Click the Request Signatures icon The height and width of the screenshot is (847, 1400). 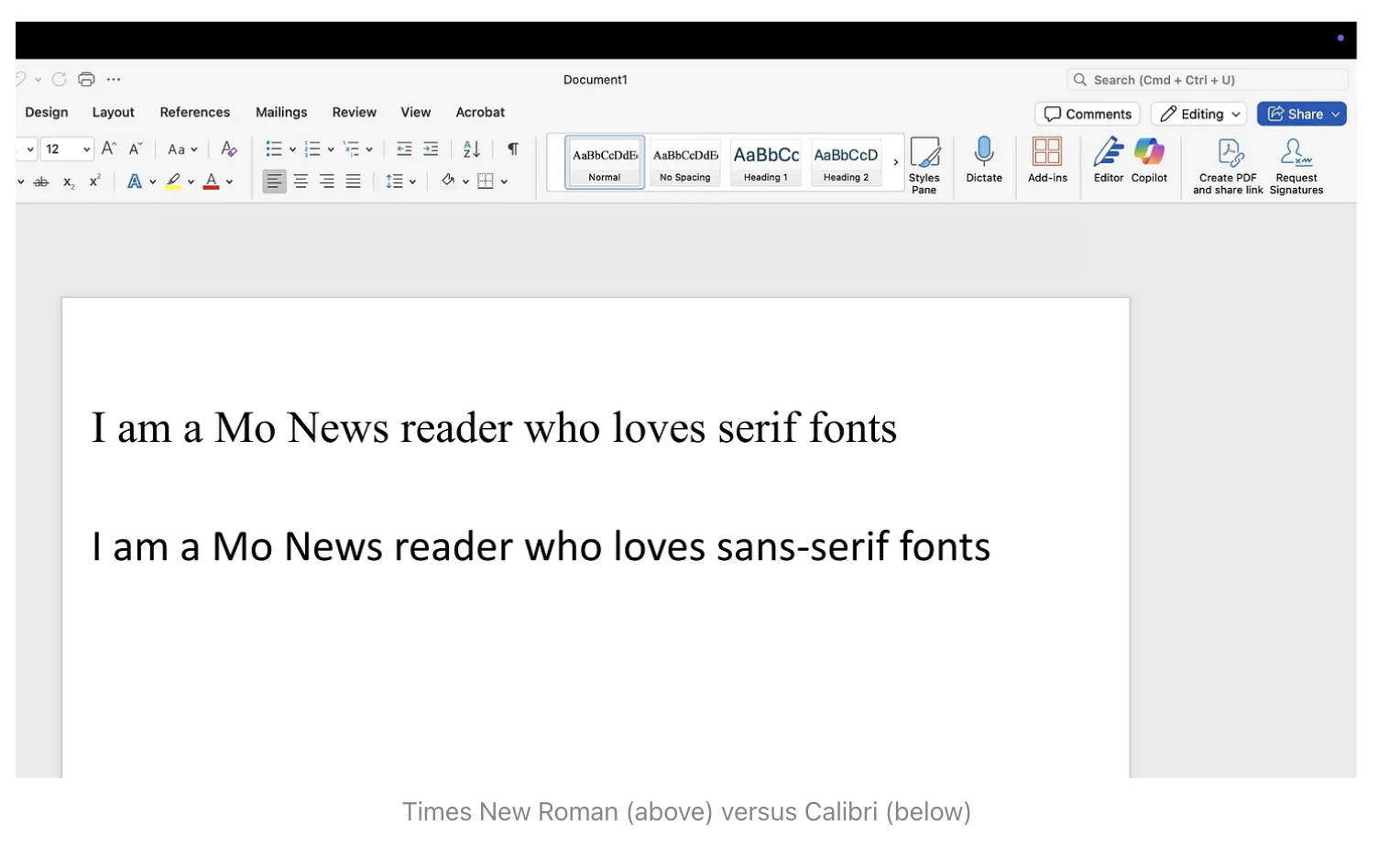click(1296, 154)
